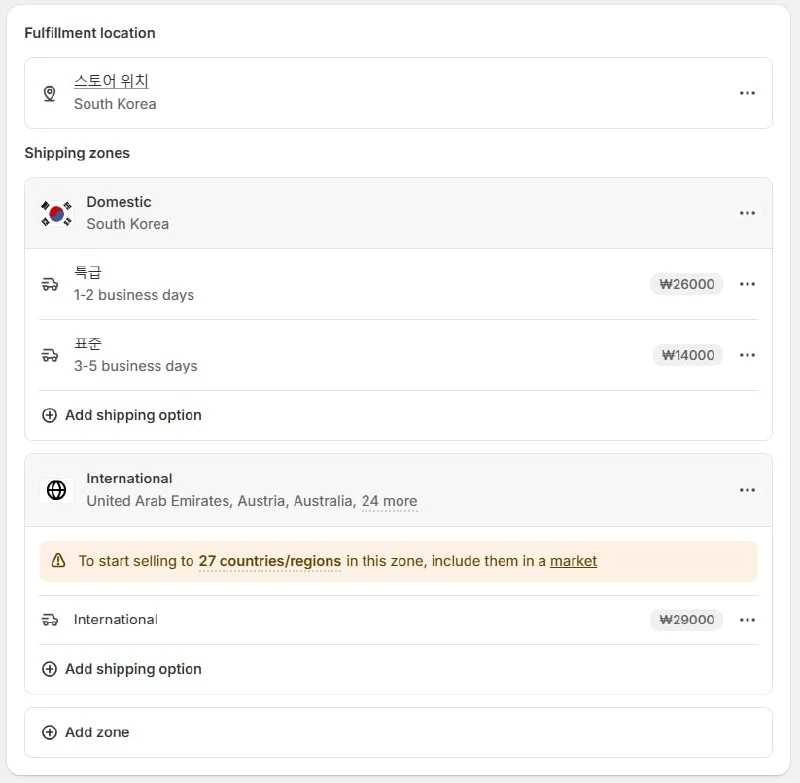
Task: Click the International zone title in header
Action: pyautogui.click(x=130, y=478)
